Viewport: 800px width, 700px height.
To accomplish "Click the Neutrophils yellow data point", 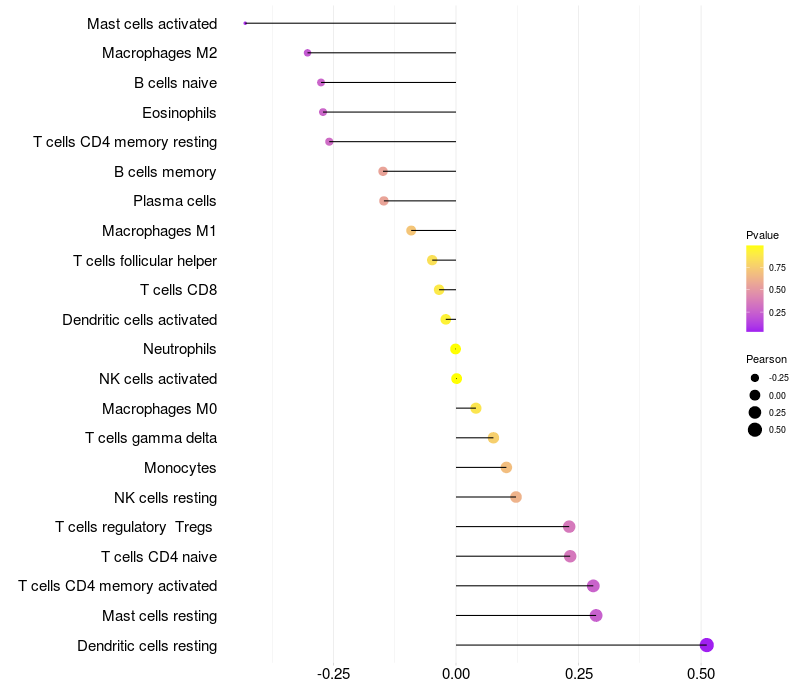I will (x=456, y=349).
